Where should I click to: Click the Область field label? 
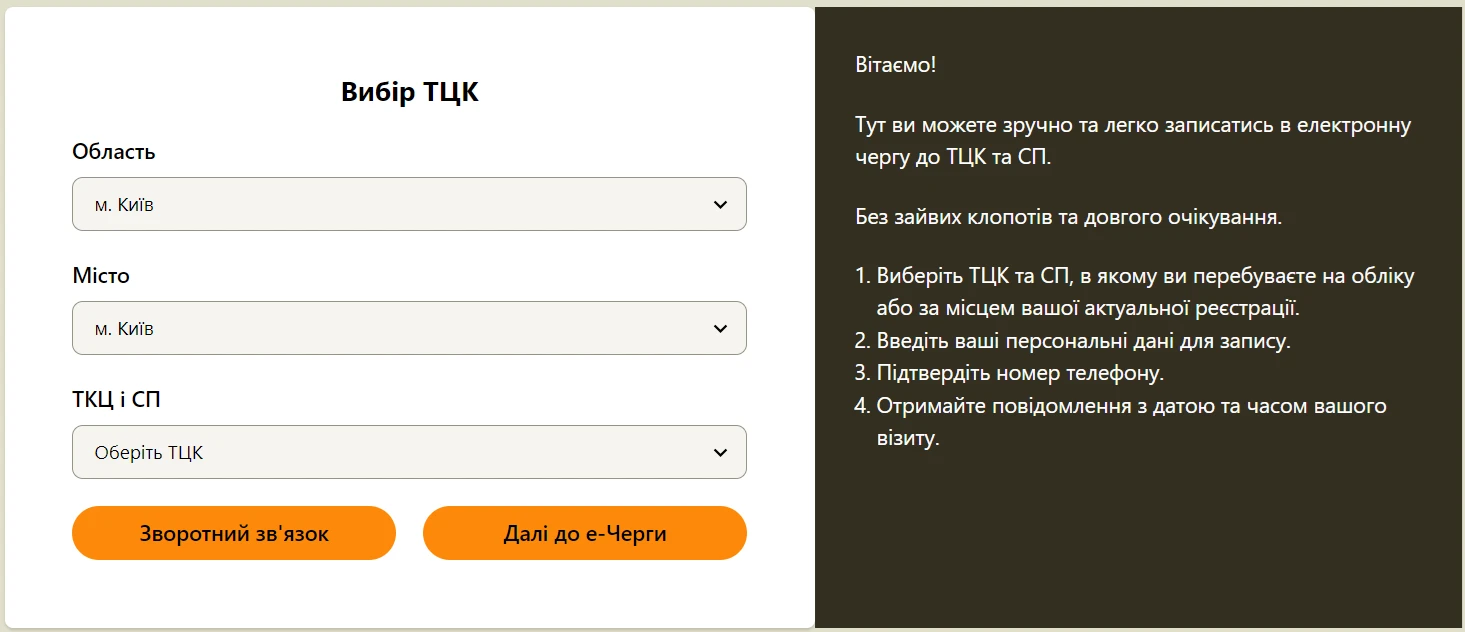[113, 151]
